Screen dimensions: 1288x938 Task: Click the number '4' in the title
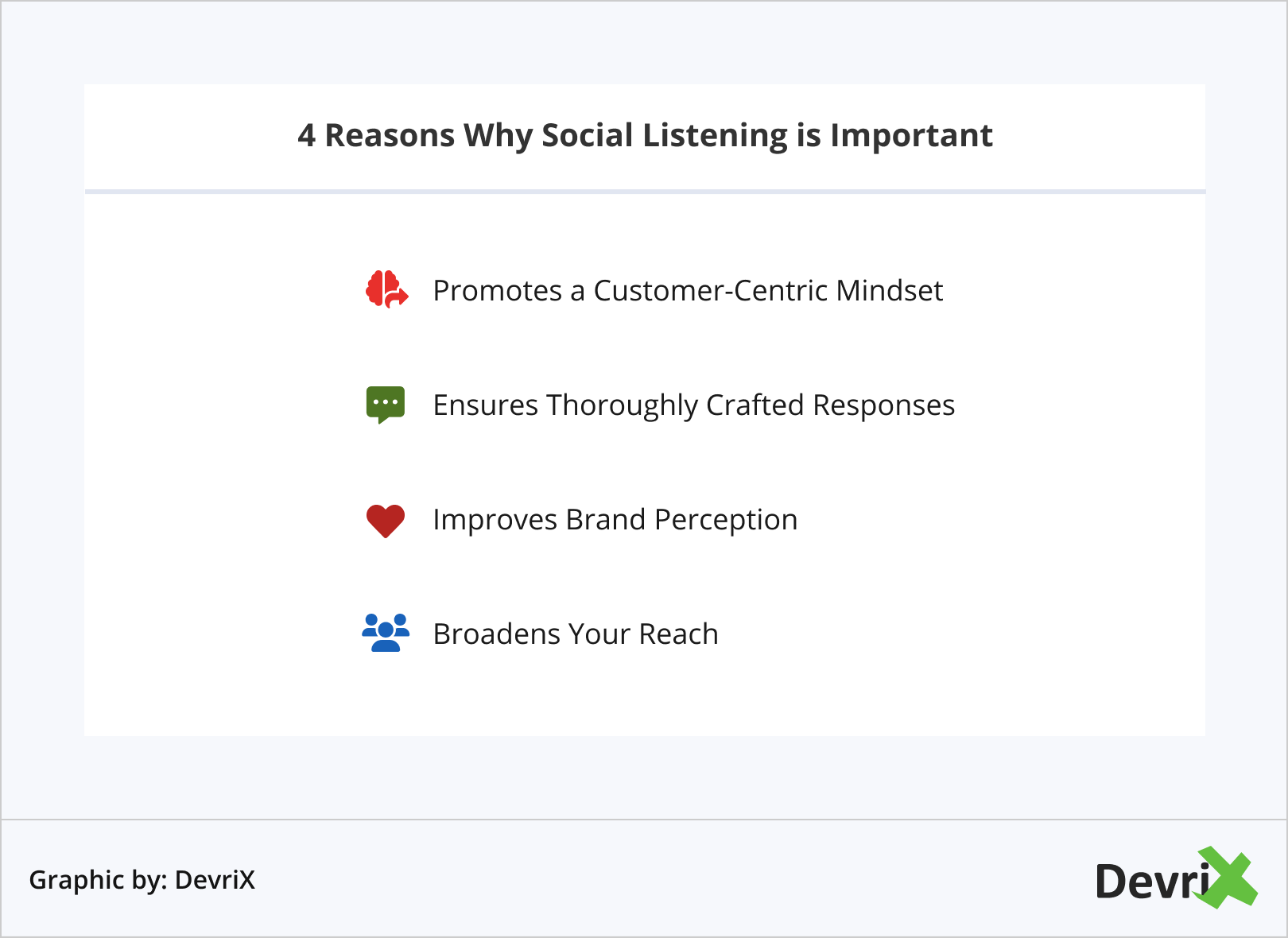tap(306, 136)
